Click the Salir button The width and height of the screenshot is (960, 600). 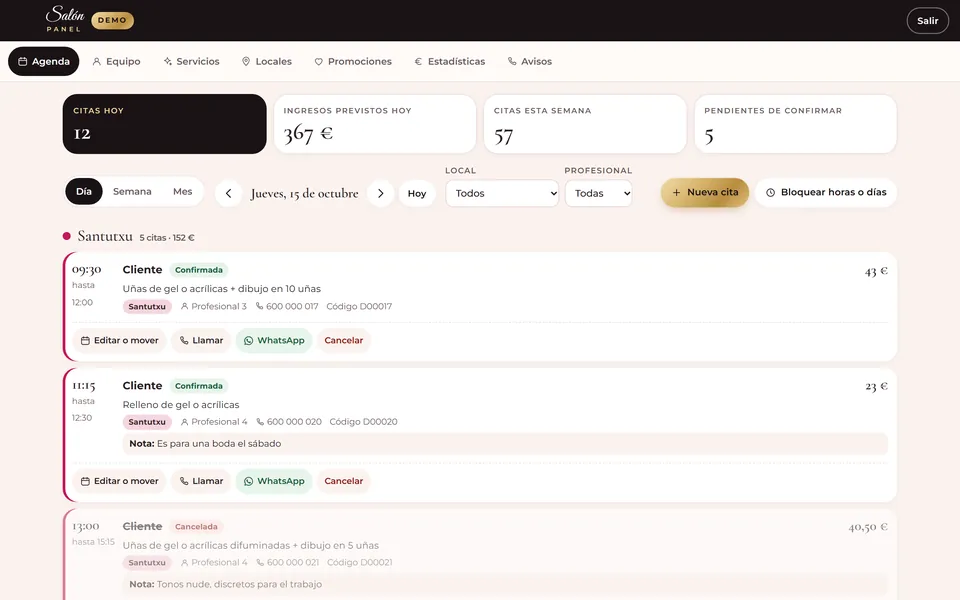[928, 21]
